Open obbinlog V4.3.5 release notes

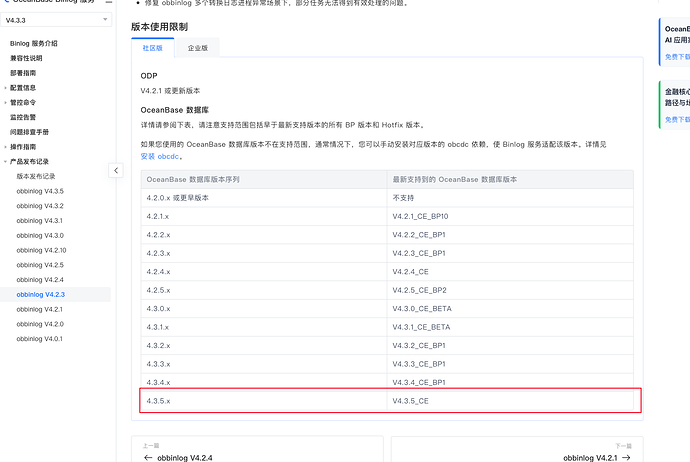click(40, 191)
